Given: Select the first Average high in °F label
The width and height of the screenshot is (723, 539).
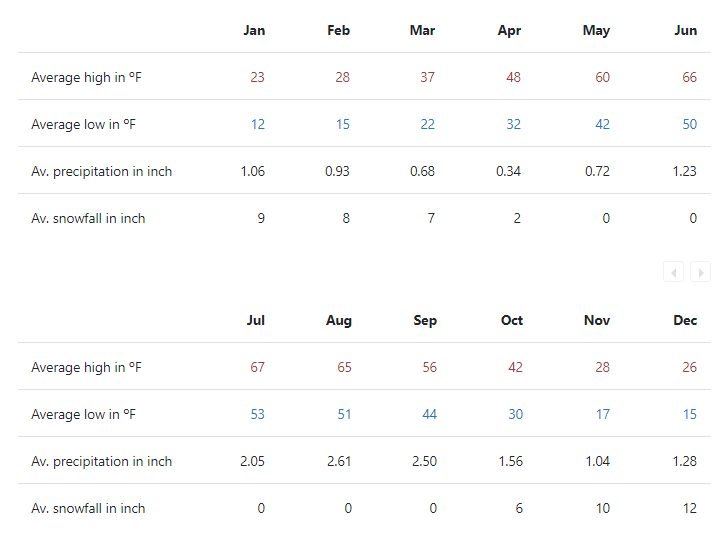Looking at the screenshot, I should pyautogui.click(x=86, y=77).
